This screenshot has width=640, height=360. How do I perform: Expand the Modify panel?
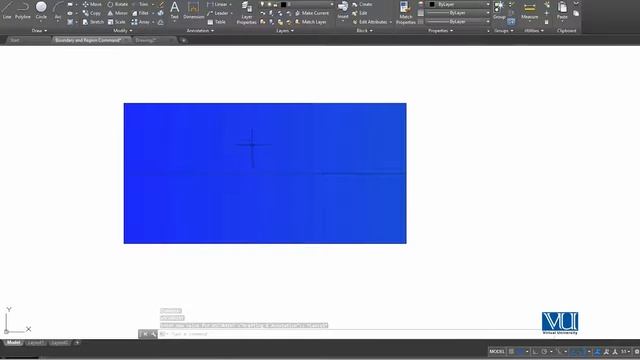pyautogui.click(x=122, y=31)
